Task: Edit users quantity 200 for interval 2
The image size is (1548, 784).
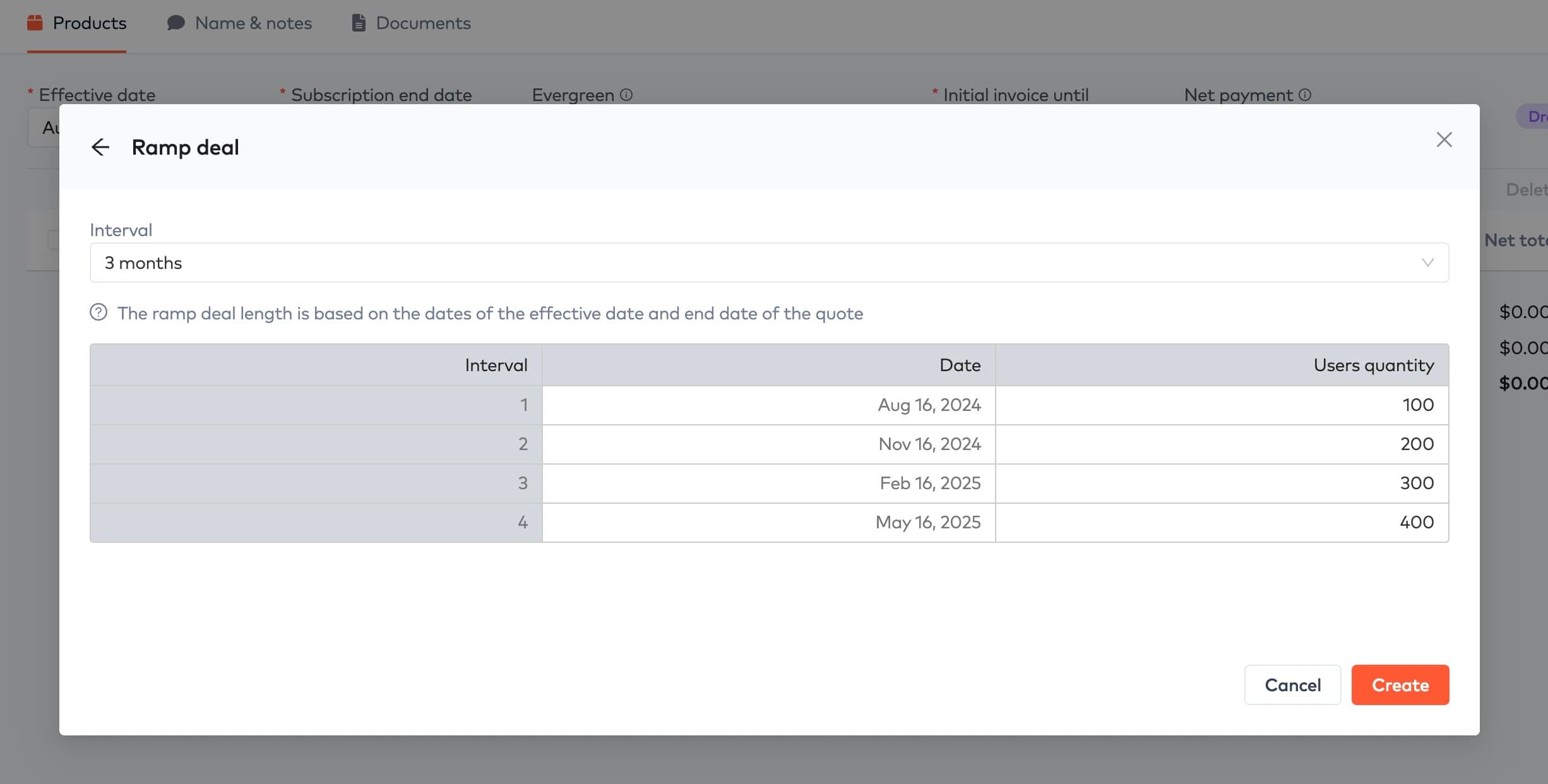Action: click(1222, 444)
